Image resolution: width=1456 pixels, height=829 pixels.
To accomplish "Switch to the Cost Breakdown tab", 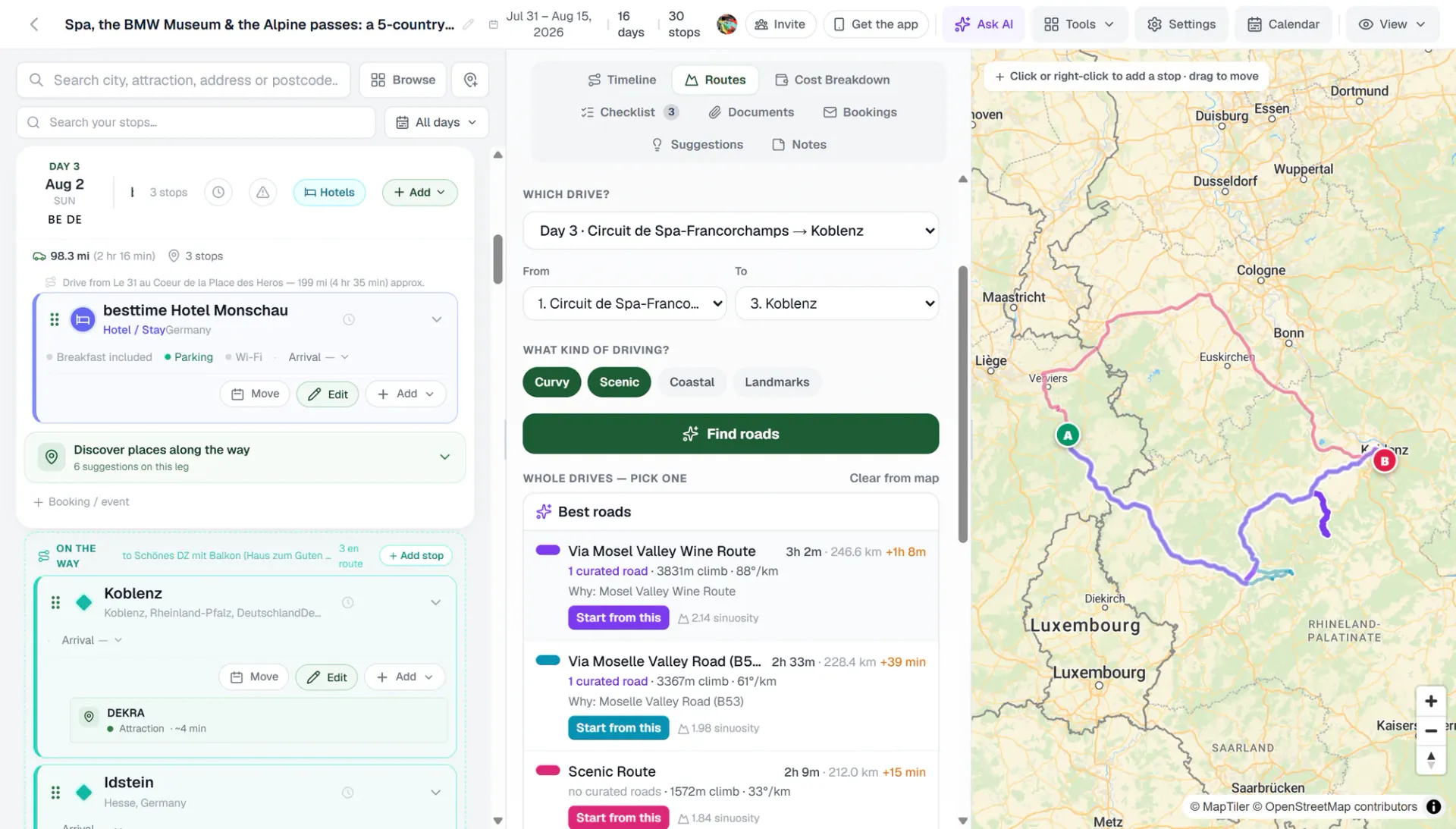I will tap(832, 80).
